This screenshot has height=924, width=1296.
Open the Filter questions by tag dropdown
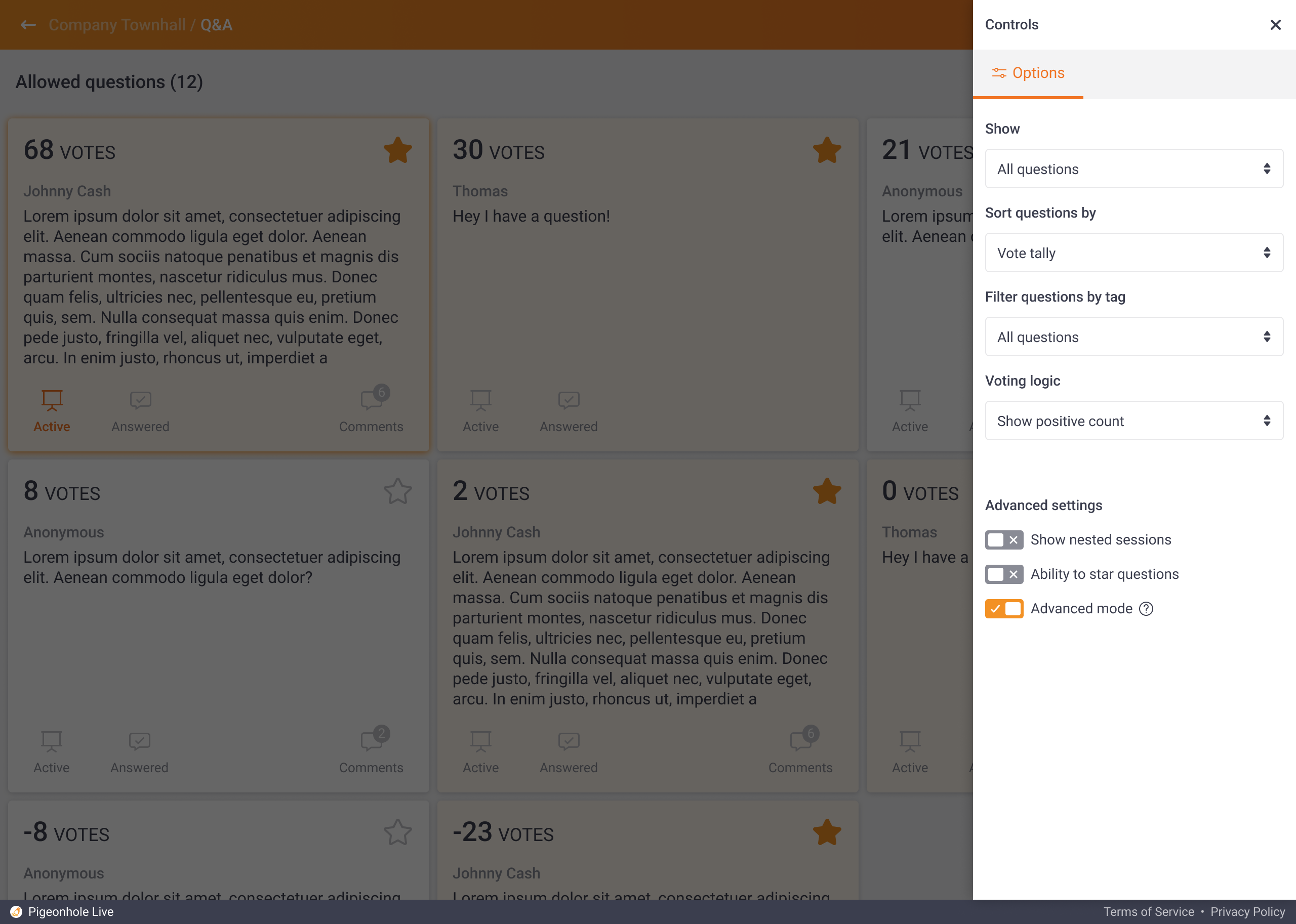tap(1134, 337)
